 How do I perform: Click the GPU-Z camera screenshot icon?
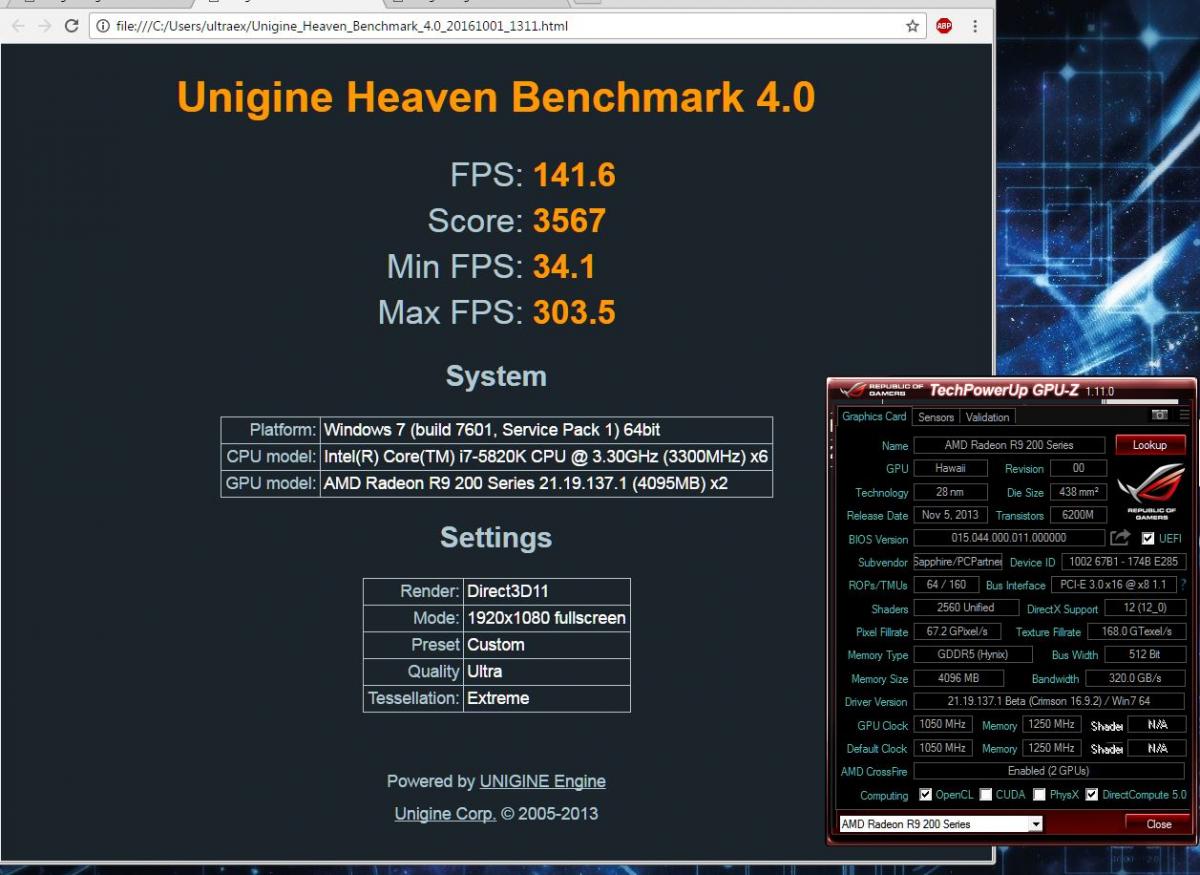1159,414
